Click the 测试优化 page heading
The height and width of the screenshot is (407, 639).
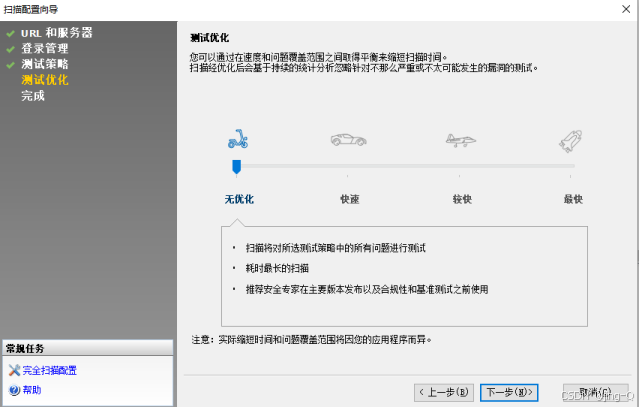(x=209, y=38)
